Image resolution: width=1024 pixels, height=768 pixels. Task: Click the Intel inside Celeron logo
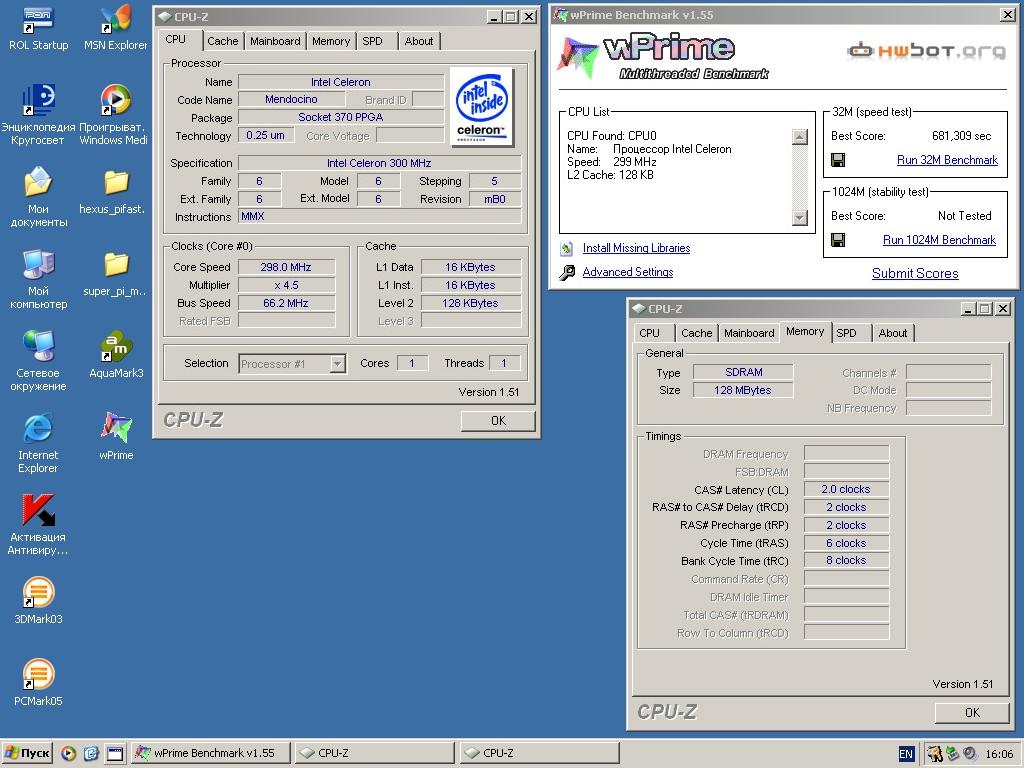[482, 107]
